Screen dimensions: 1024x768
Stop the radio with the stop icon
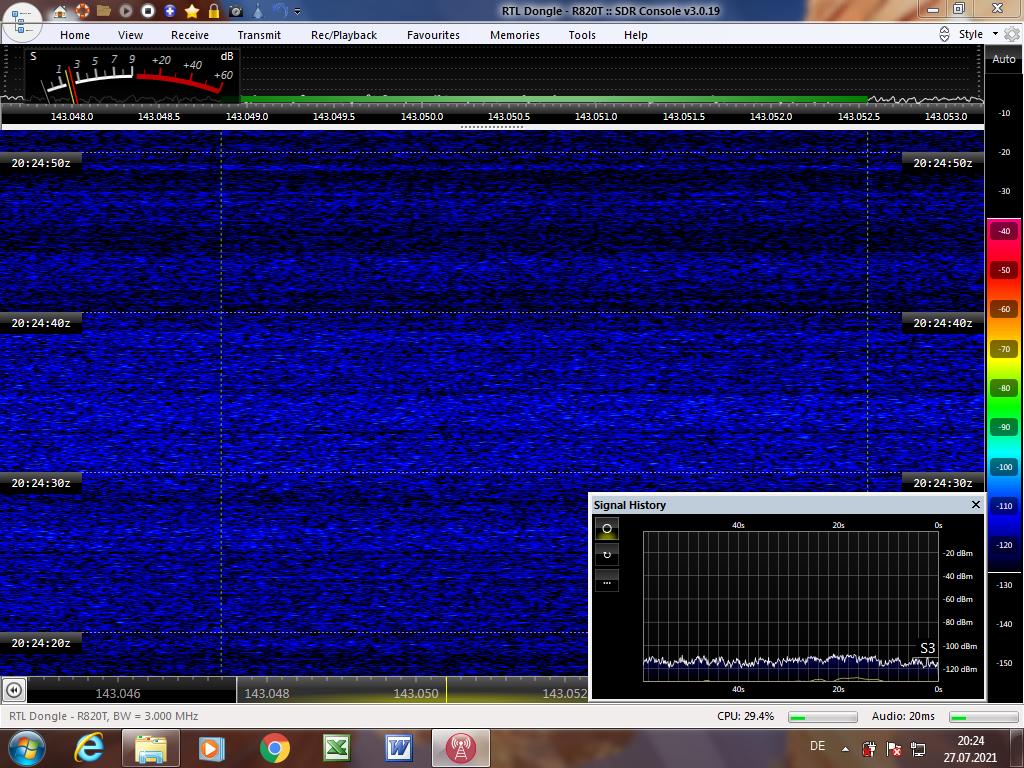[x=148, y=11]
